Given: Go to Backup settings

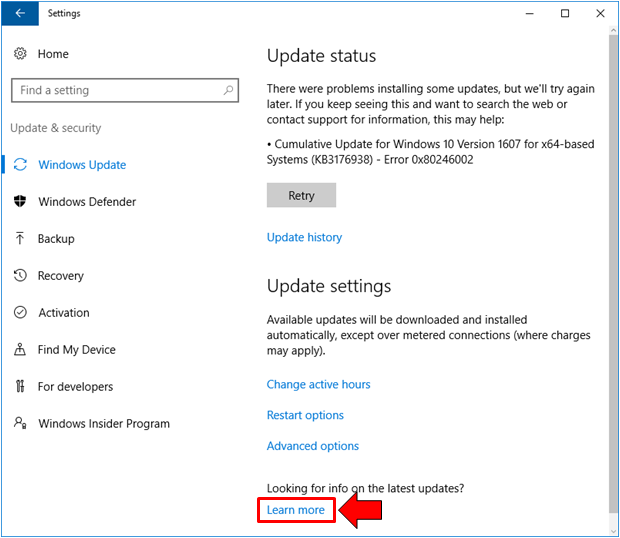Looking at the screenshot, I should click(56, 239).
